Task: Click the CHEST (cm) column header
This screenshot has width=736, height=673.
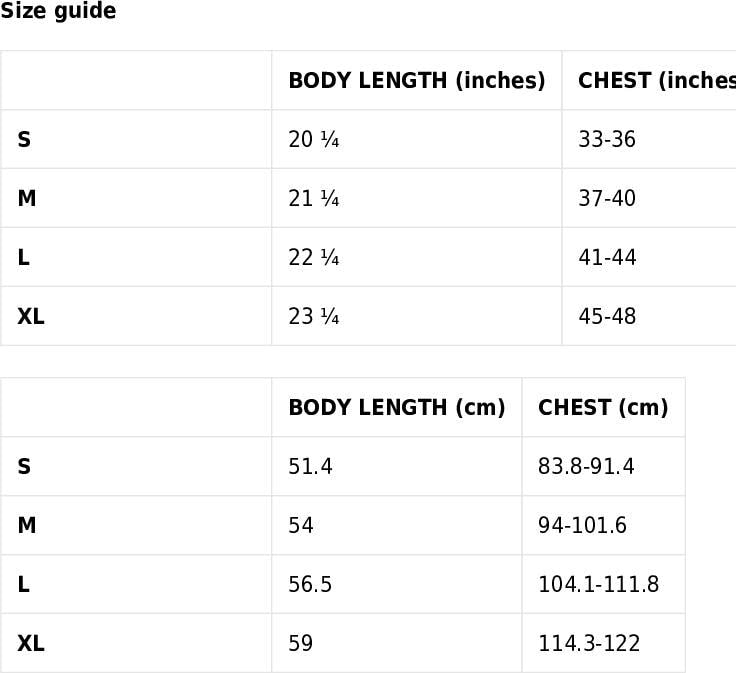Action: pyautogui.click(x=604, y=407)
